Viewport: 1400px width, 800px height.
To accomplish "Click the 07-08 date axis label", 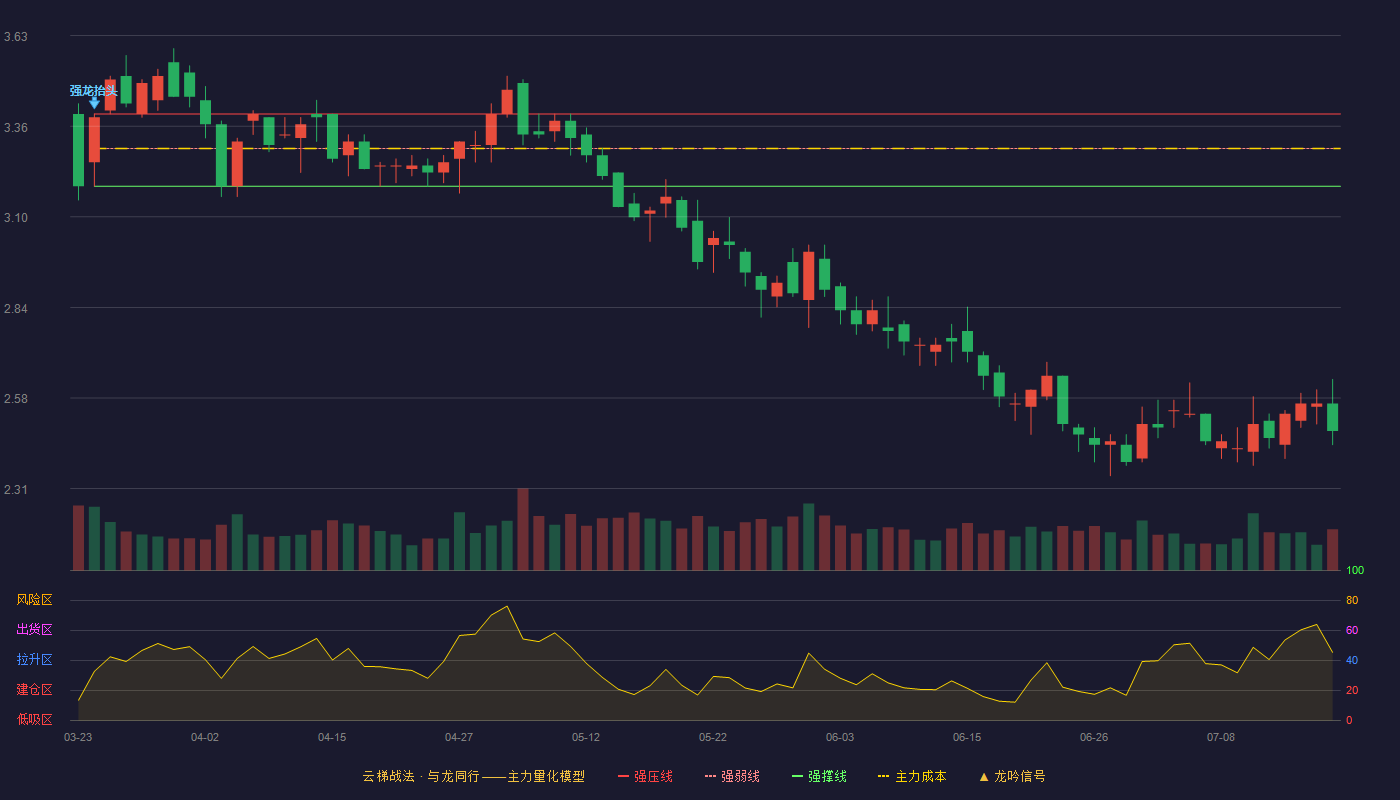I will [x=1221, y=737].
